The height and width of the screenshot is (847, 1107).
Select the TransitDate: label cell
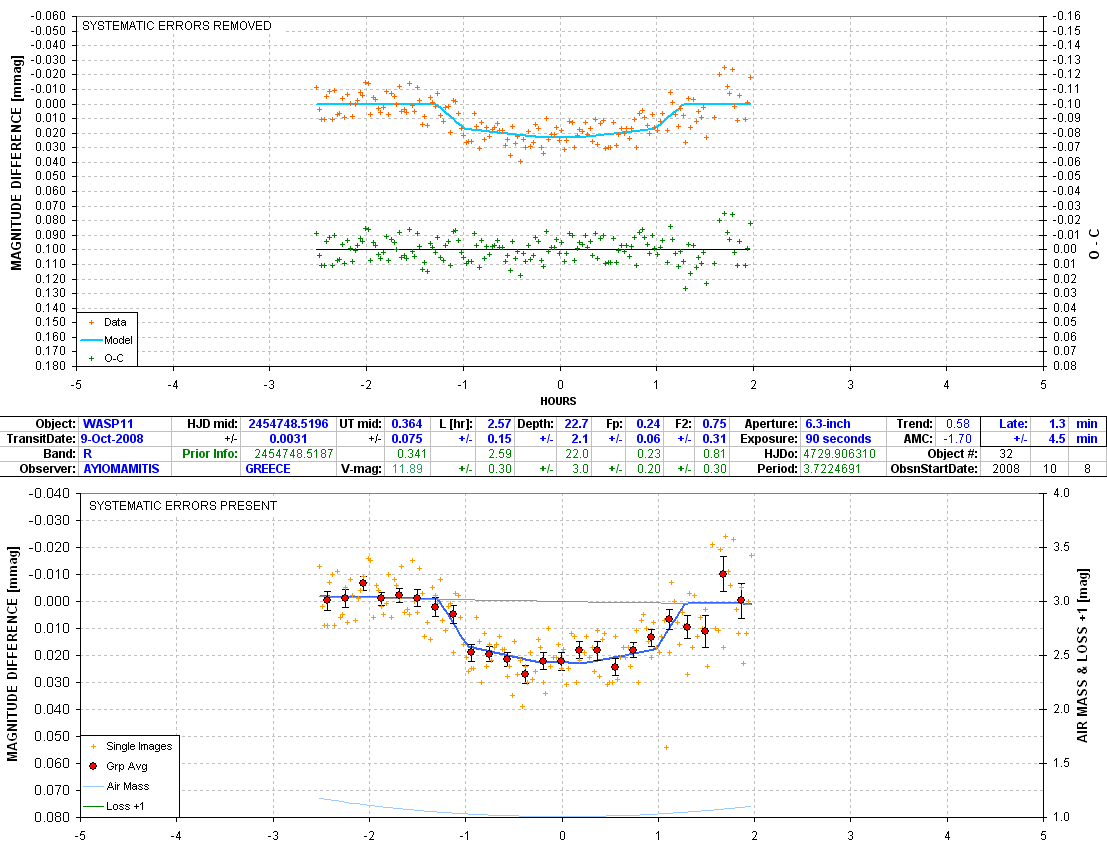pos(41,438)
